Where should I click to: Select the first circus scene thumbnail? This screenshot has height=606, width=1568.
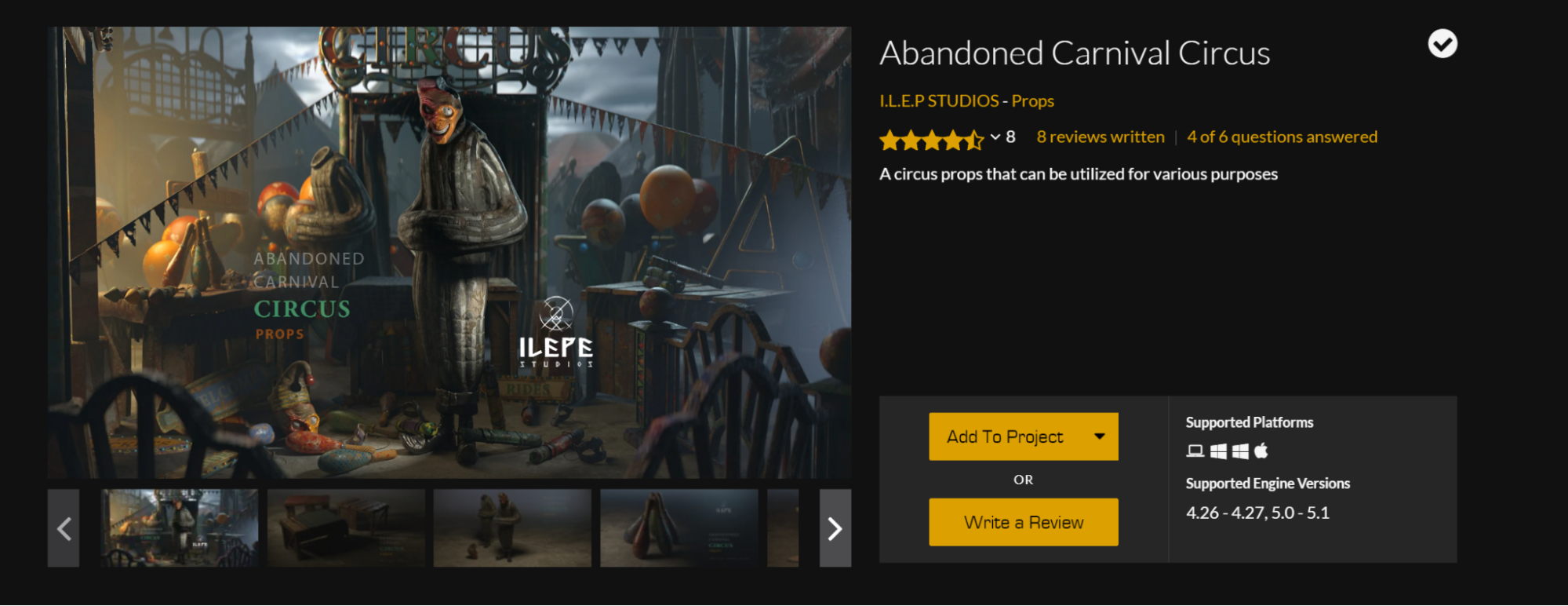[180, 528]
